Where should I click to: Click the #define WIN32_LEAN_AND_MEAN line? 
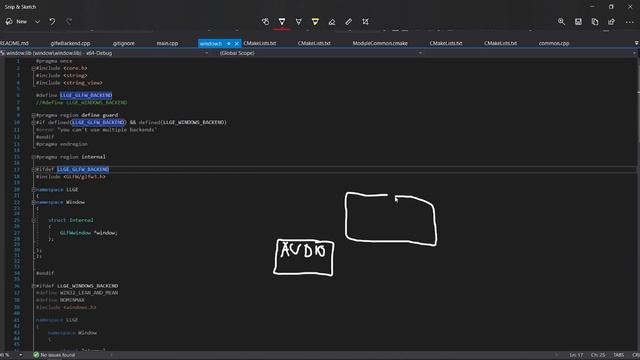(x=77, y=293)
